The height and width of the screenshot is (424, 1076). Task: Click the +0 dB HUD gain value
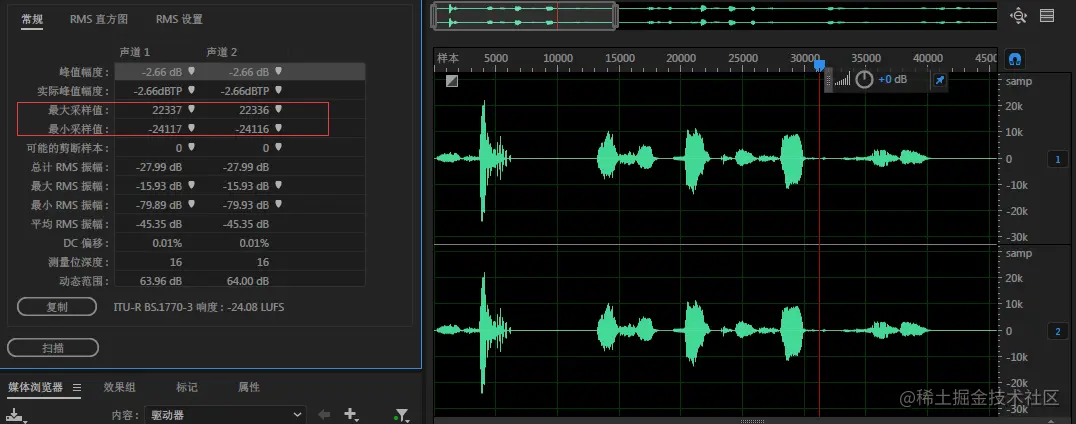click(x=893, y=80)
